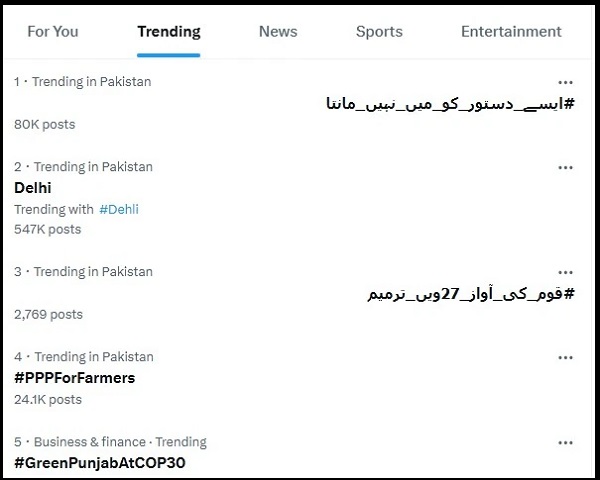Select the Trending tab

pos(169,31)
